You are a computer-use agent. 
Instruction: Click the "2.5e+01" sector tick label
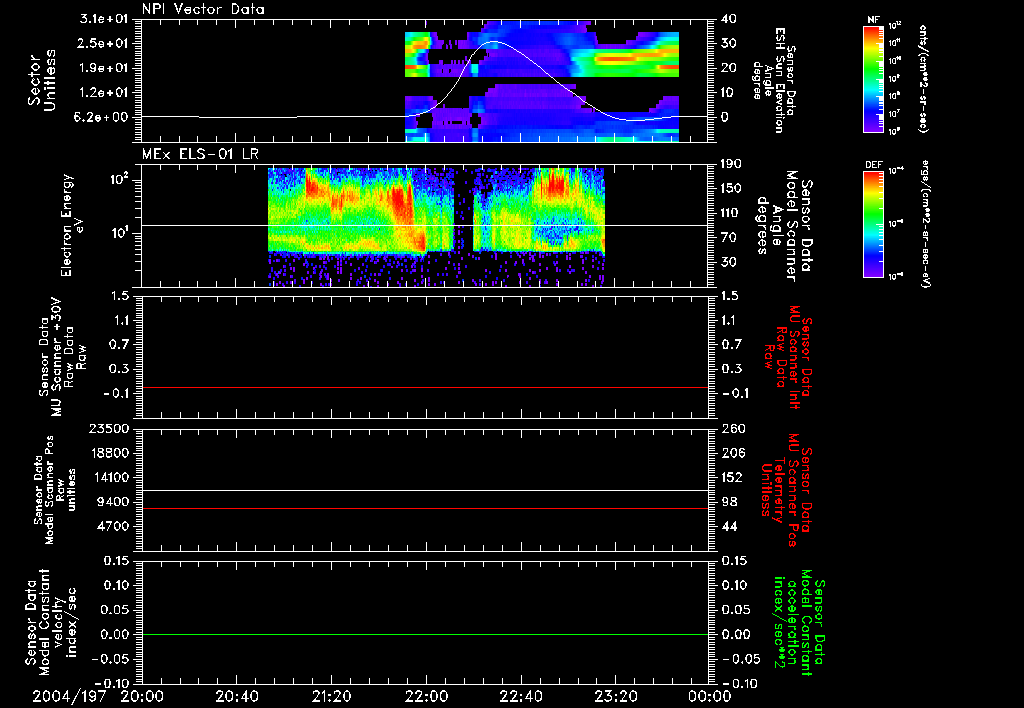coord(104,43)
